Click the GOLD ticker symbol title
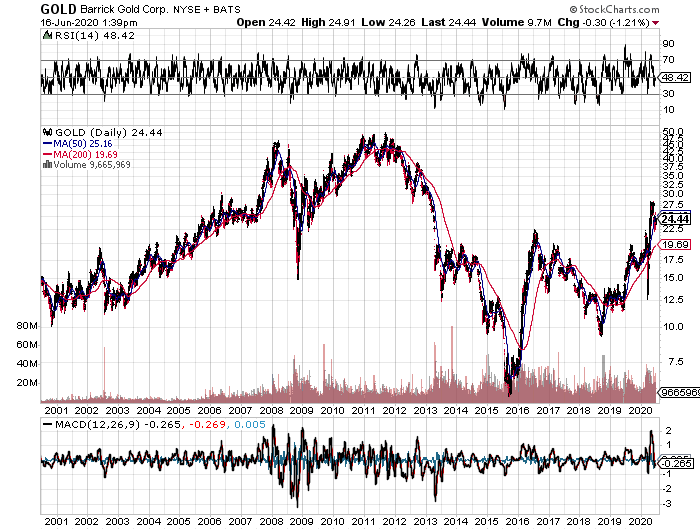Screen dimensions: 700x530 (58, 9)
